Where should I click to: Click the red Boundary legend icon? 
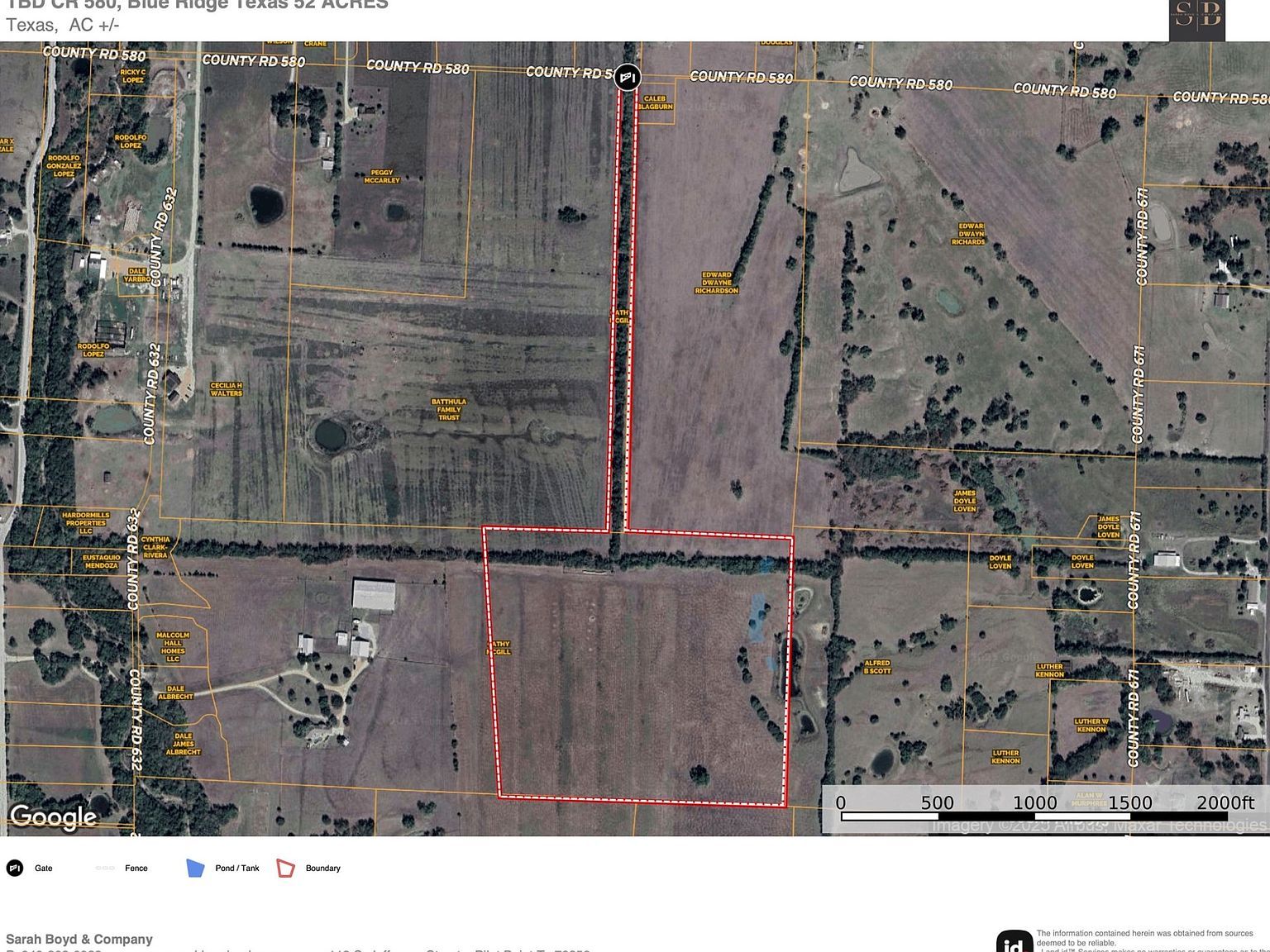pyautogui.click(x=285, y=868)
